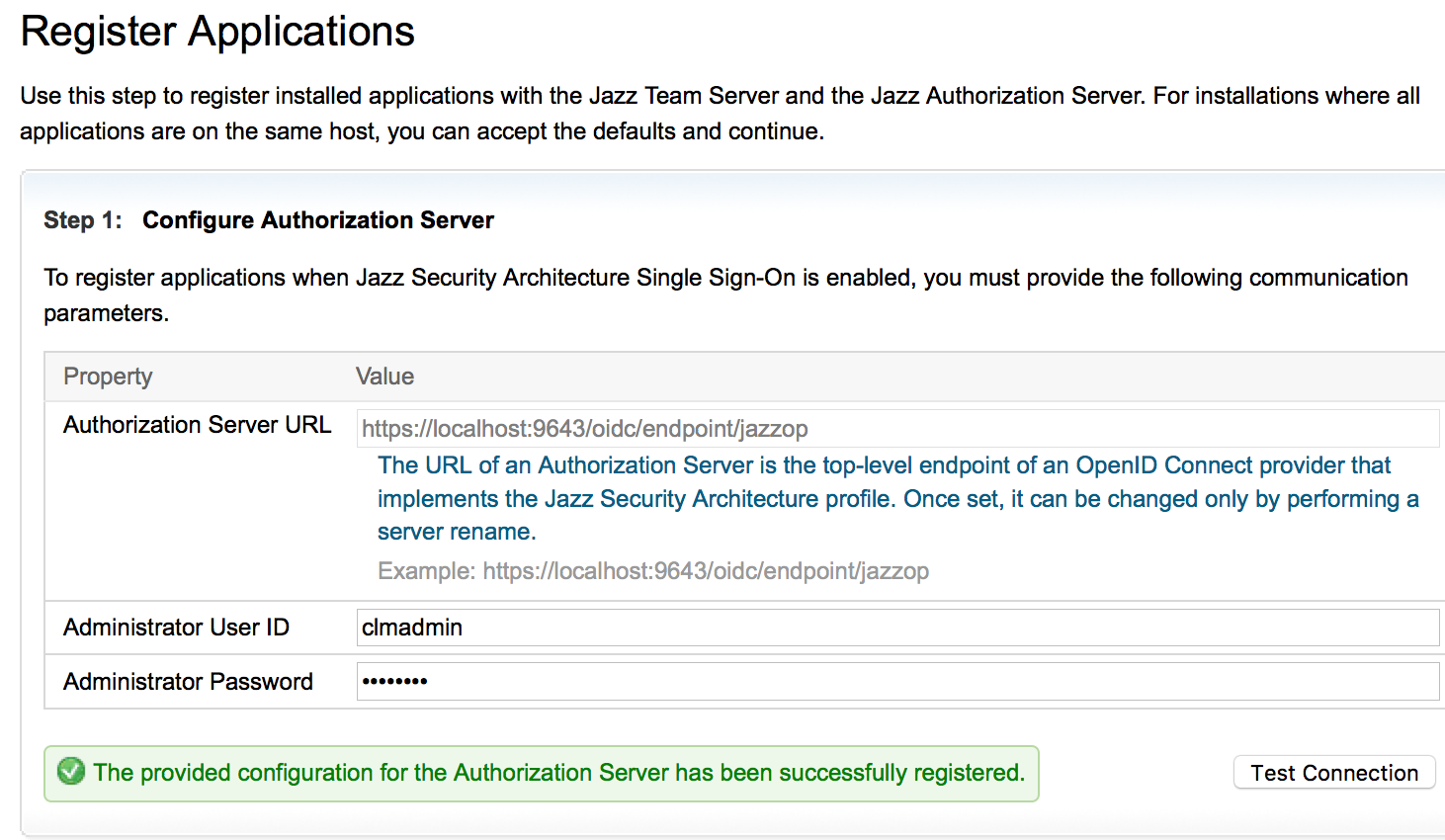Focus the Authorization Server URL field
1445x840 pixels.
(x=897, y=428)
